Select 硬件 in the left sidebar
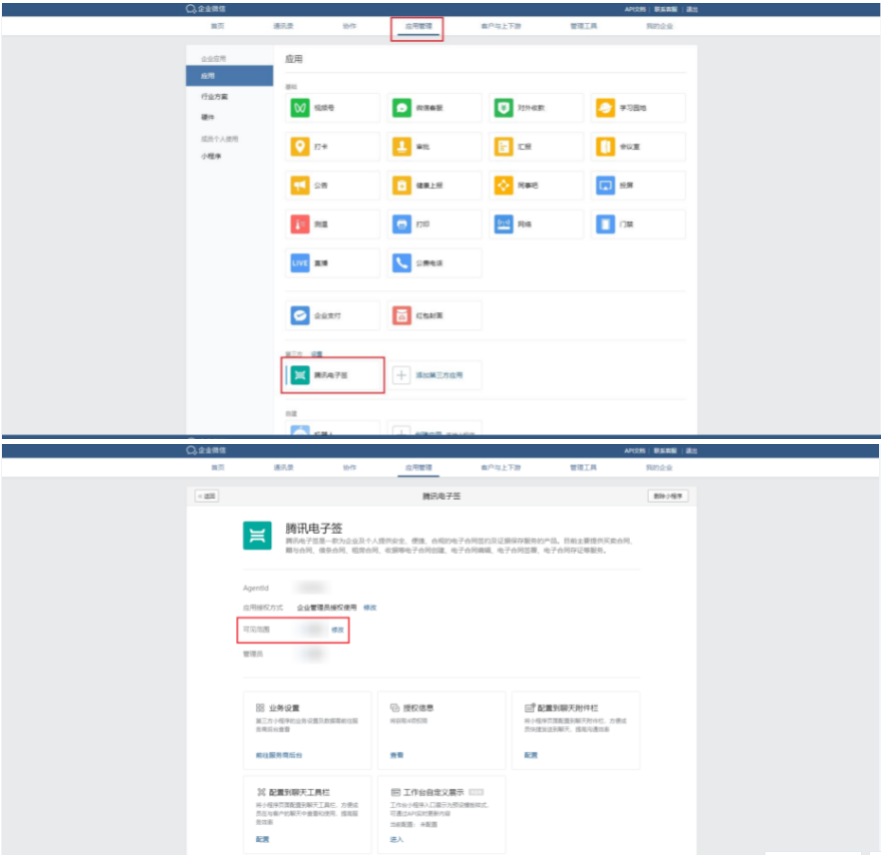 click(x=208, y=117)
